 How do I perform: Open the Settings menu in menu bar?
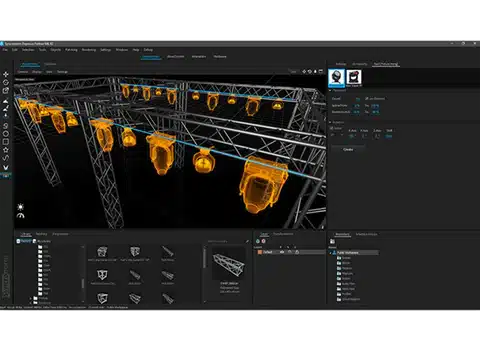click(x=105, y=50)
